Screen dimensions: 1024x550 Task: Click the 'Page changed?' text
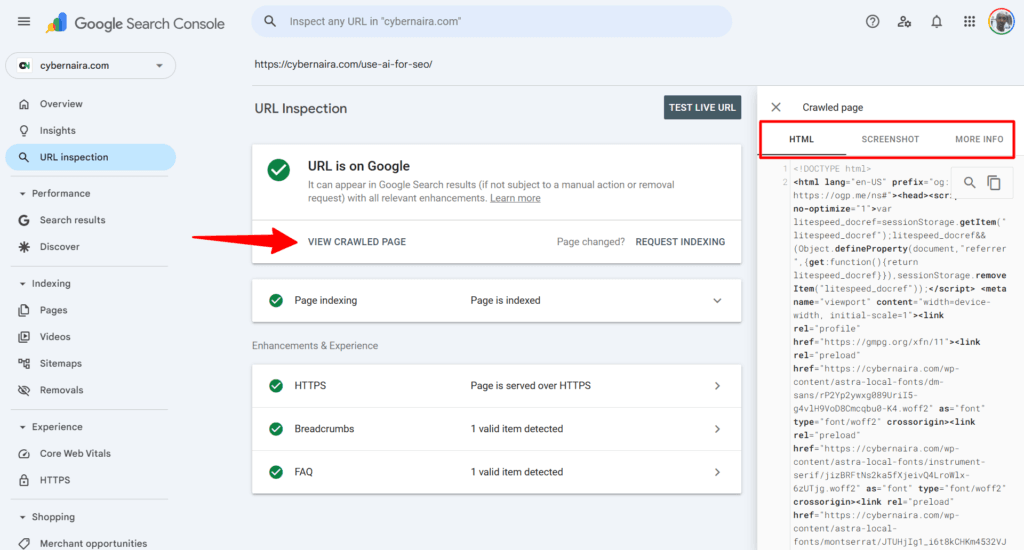(590, 242)
